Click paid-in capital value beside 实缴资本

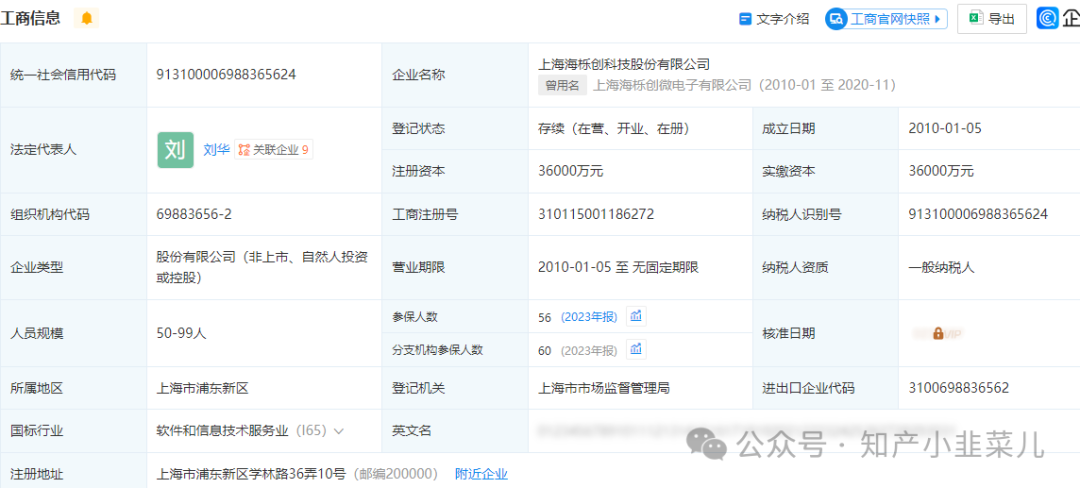pos(941,171)
